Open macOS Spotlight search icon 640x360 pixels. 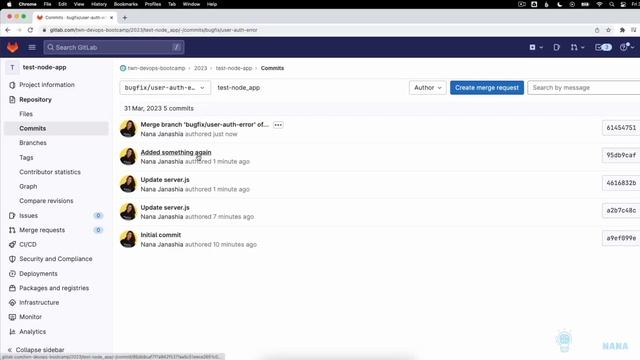point(611,4)
